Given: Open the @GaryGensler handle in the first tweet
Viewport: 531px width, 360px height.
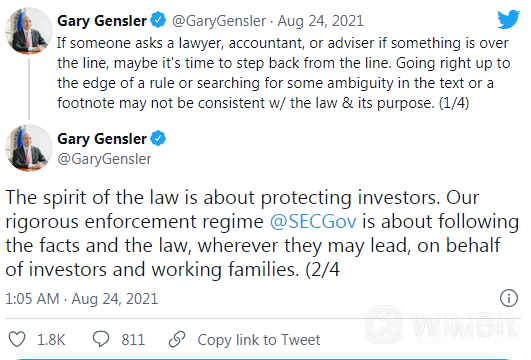Looking at the screenshot, I should [x=219, y=21].
